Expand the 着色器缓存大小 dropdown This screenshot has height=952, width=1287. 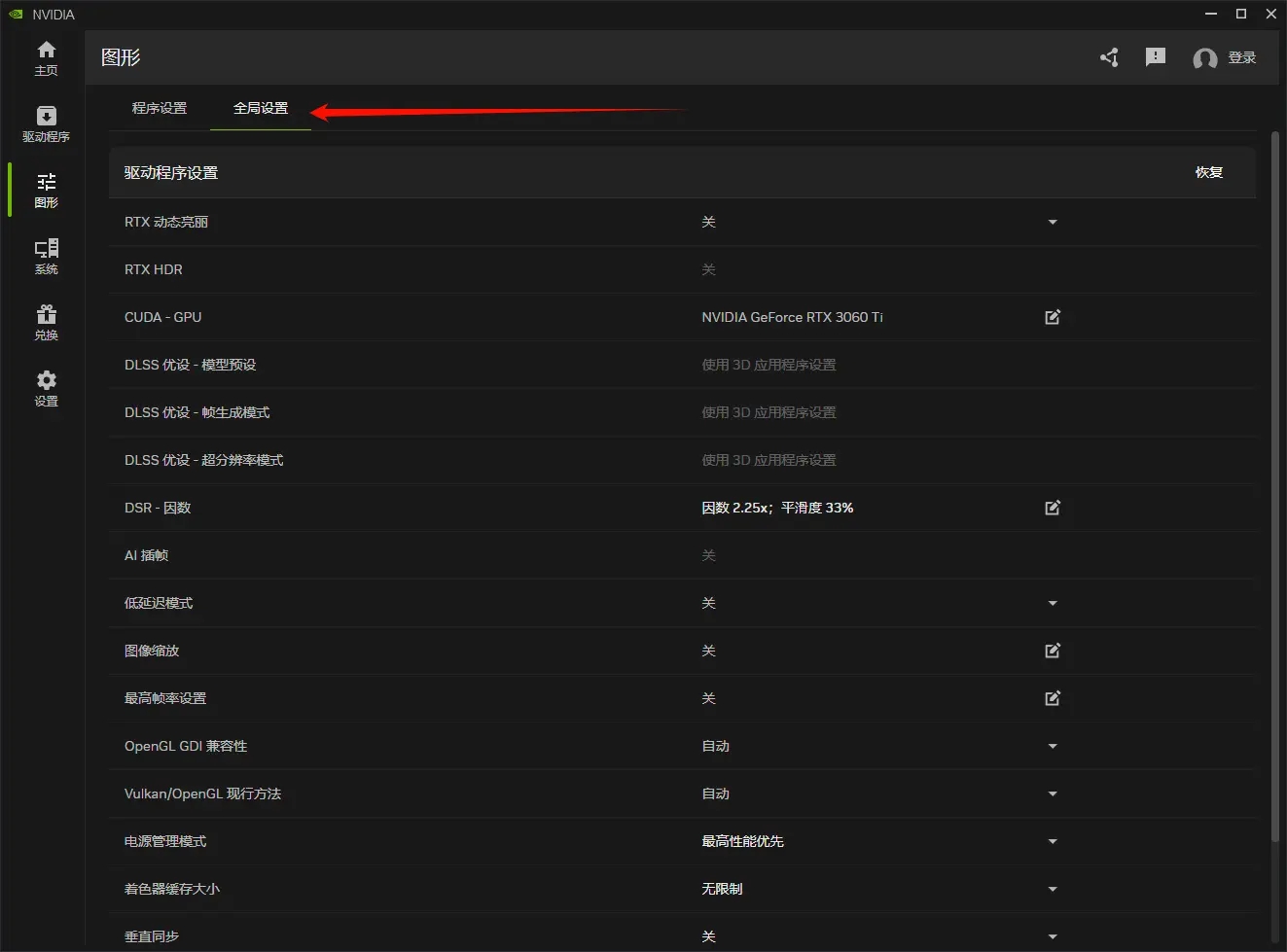1053,889
